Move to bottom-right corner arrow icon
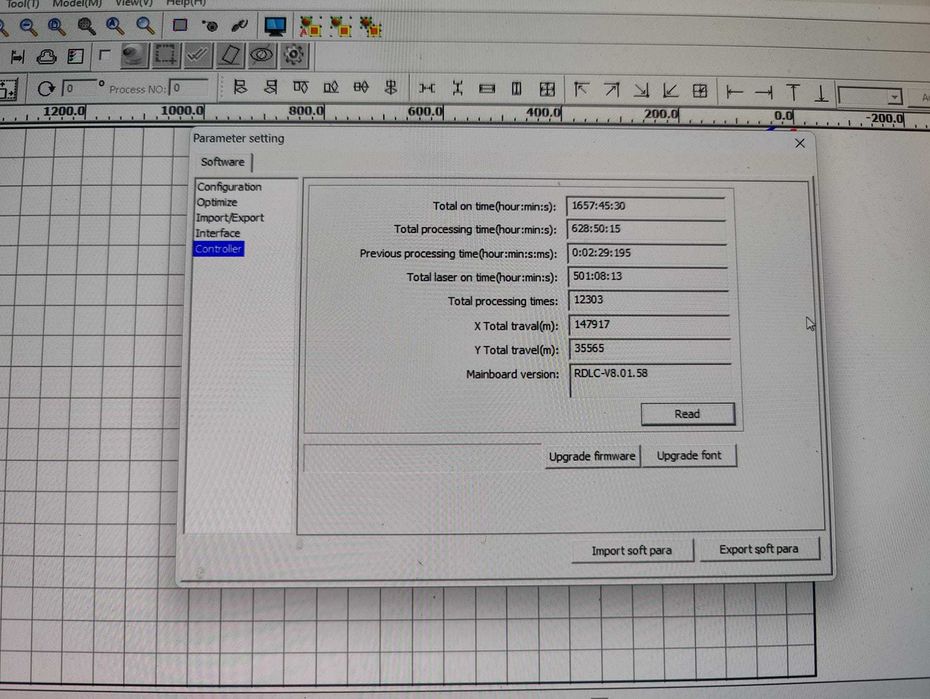 coord(641,90)
